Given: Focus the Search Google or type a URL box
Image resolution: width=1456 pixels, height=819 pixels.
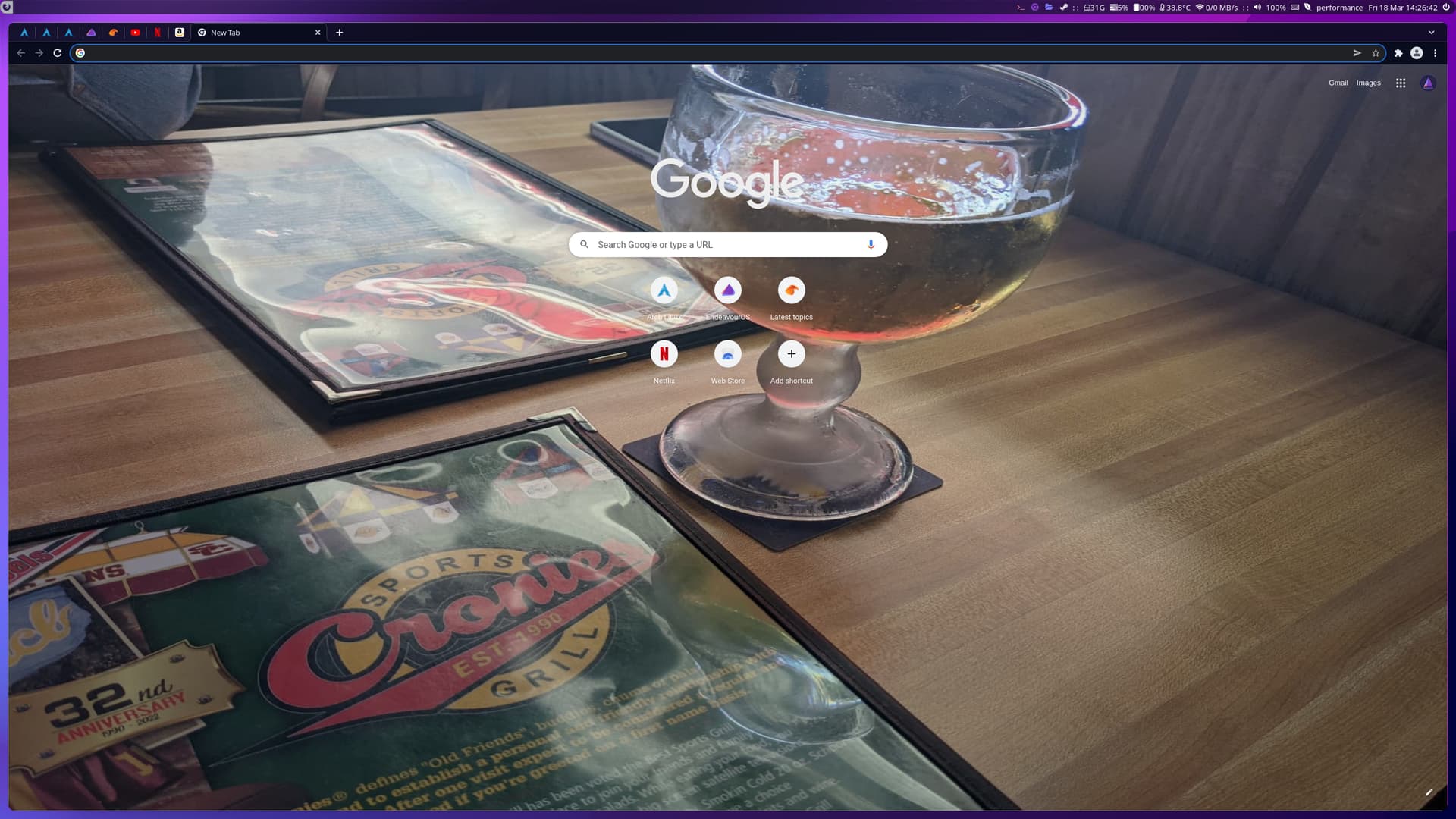Looking at the screenshot, I should (x=728, y=245).
